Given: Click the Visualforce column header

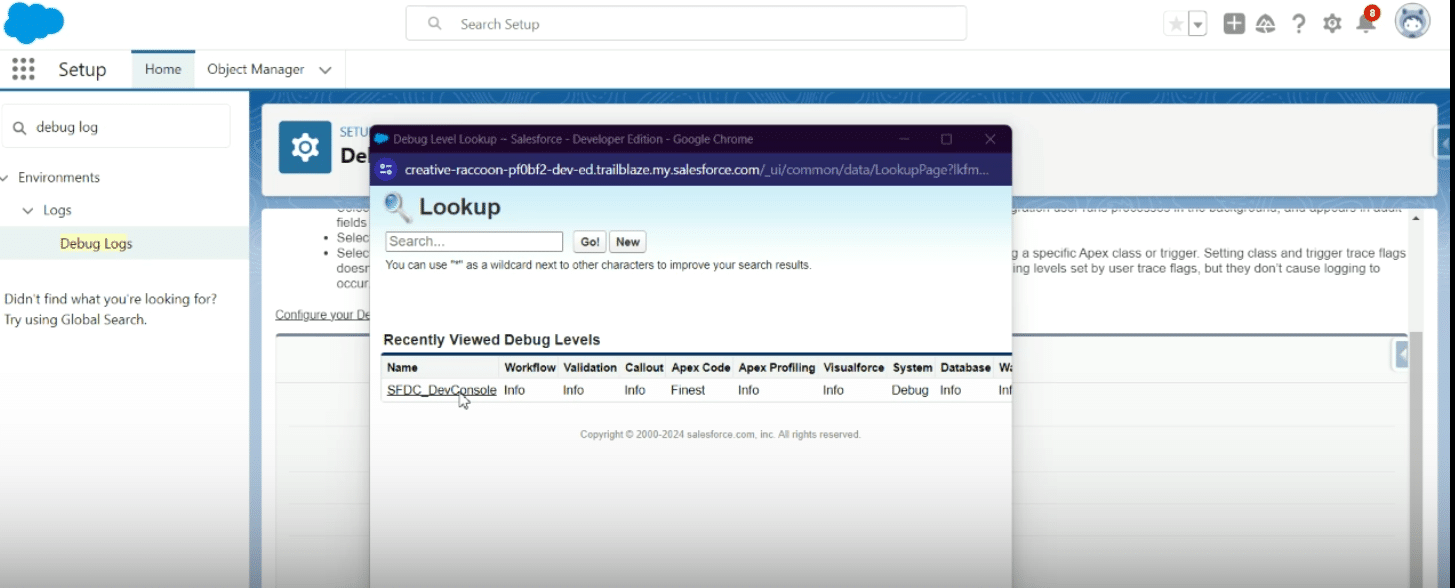Looking at the screenshot, I should click(x=854, y=368).
